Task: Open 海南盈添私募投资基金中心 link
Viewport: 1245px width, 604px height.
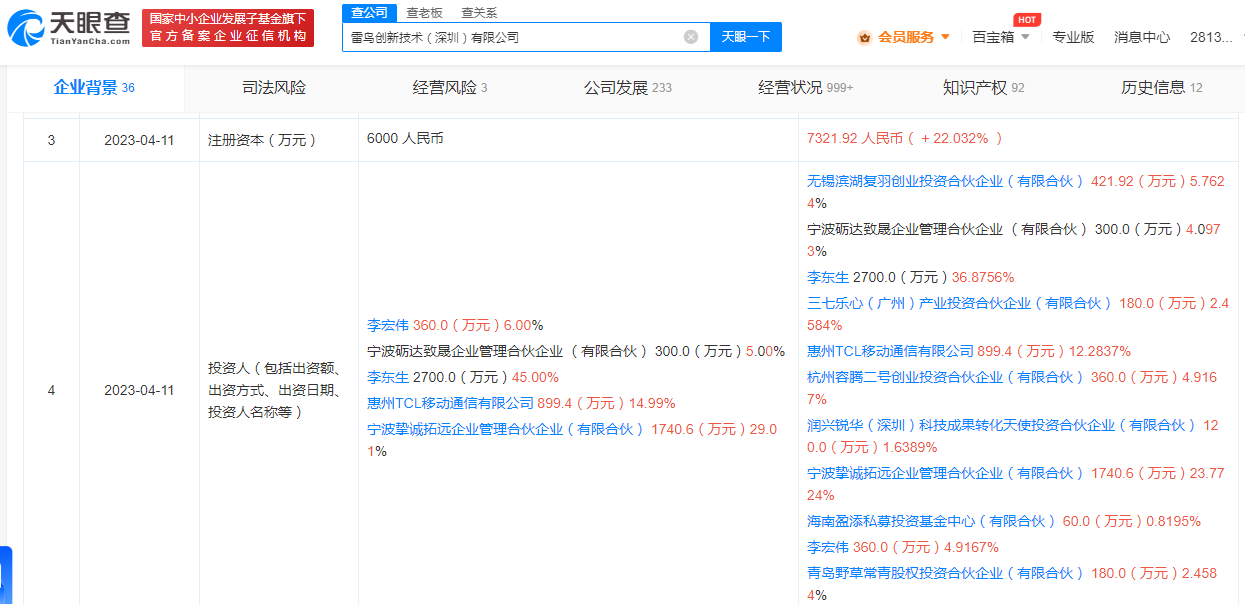Action: (931, 521)
